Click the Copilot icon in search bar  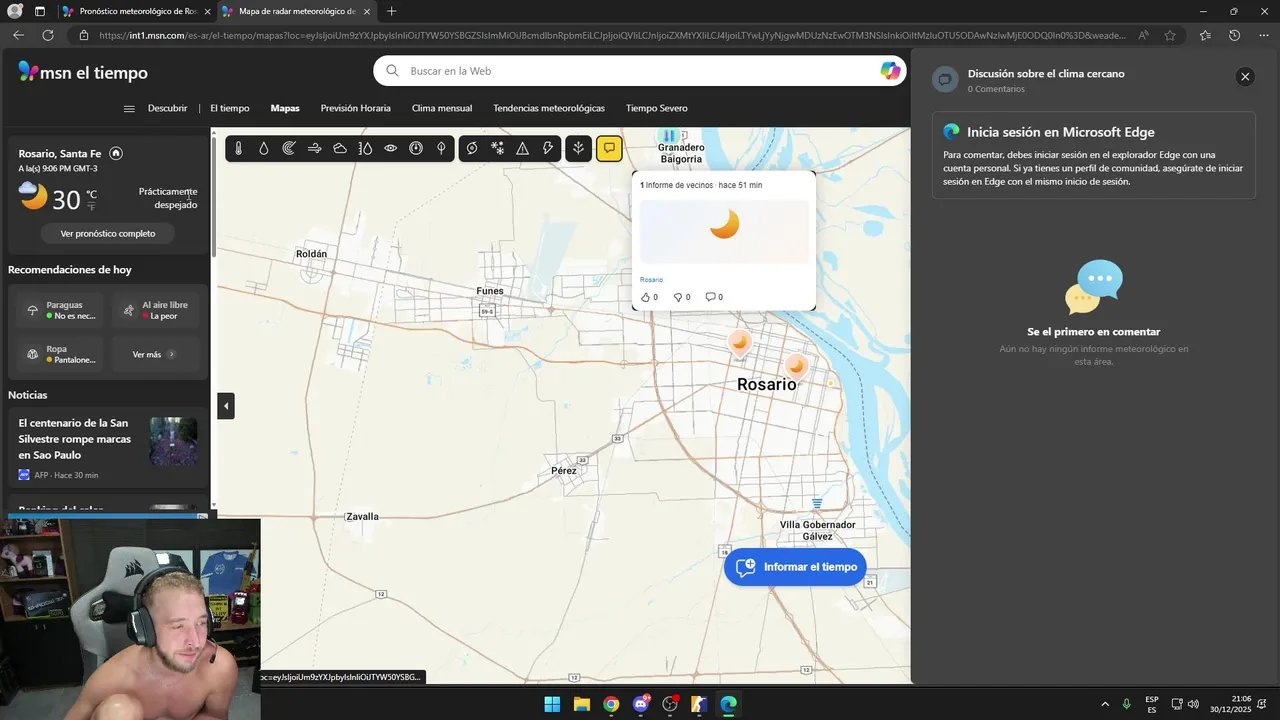click(x=890, y=71)
